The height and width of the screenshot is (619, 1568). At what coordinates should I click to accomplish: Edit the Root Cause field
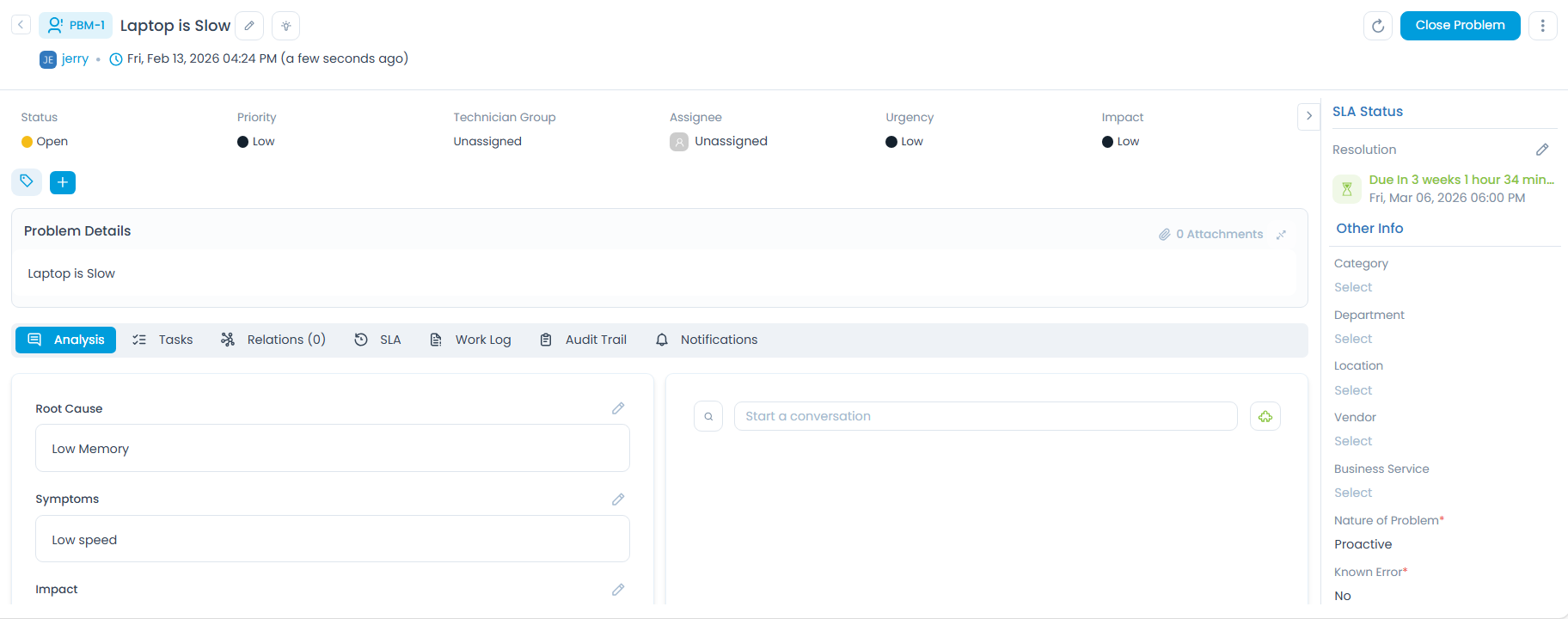618,408
